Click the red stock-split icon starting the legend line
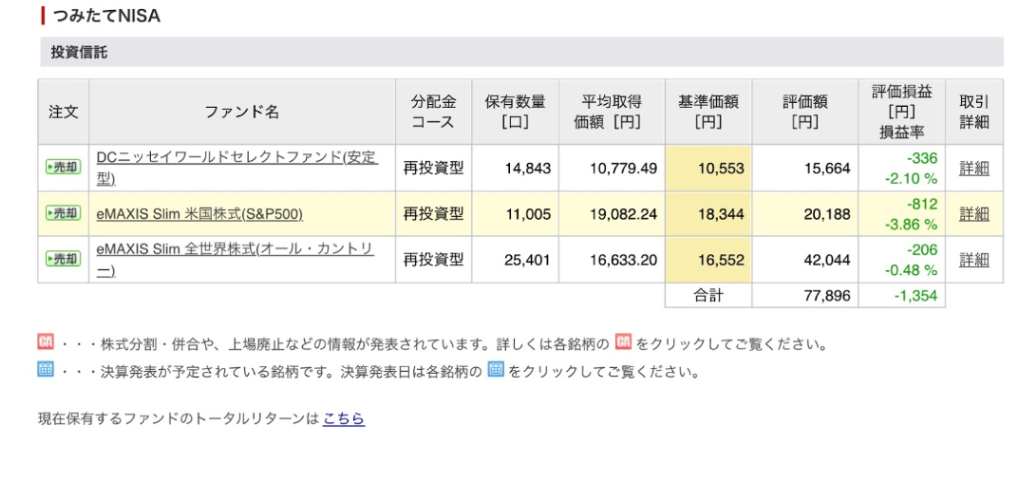The width and height of the screenshot is (1017, 488). [x=45, y=344]
